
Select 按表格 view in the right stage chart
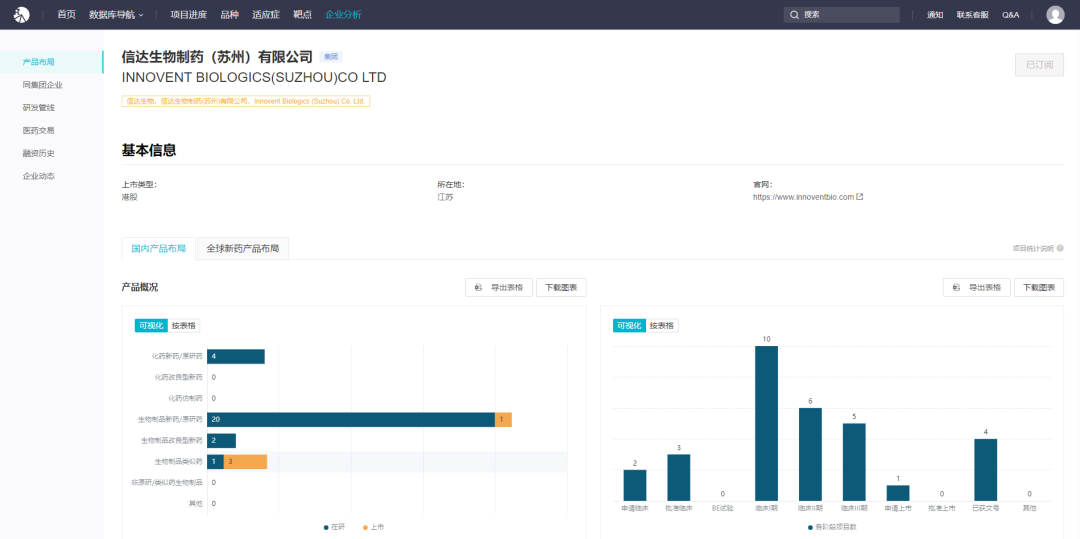pyautogui.click(x=663, y=326)
